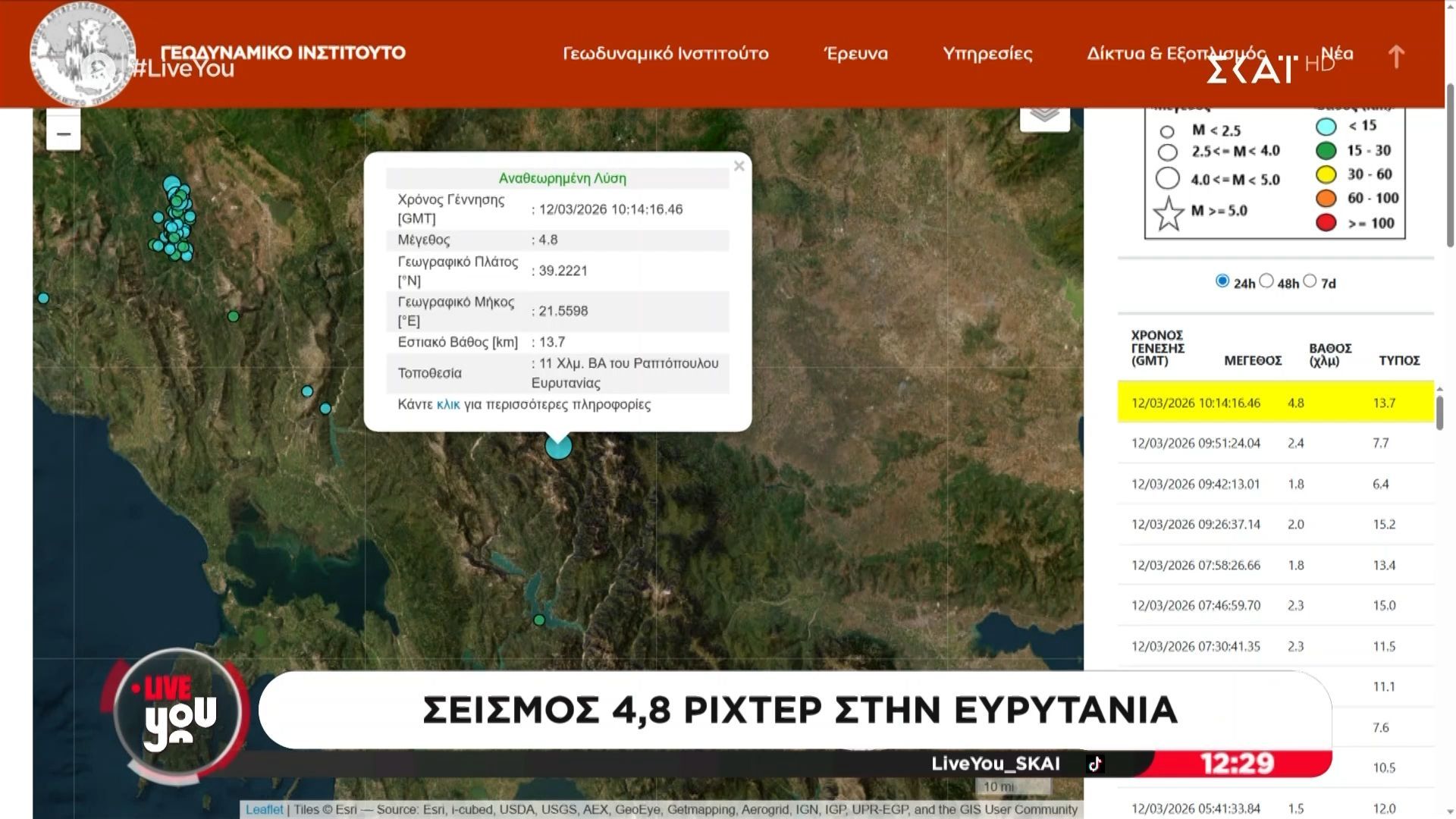Click the green earthquake marker near the reservoir
This screenshot has height=819, width=1456.
coord(539,620)
